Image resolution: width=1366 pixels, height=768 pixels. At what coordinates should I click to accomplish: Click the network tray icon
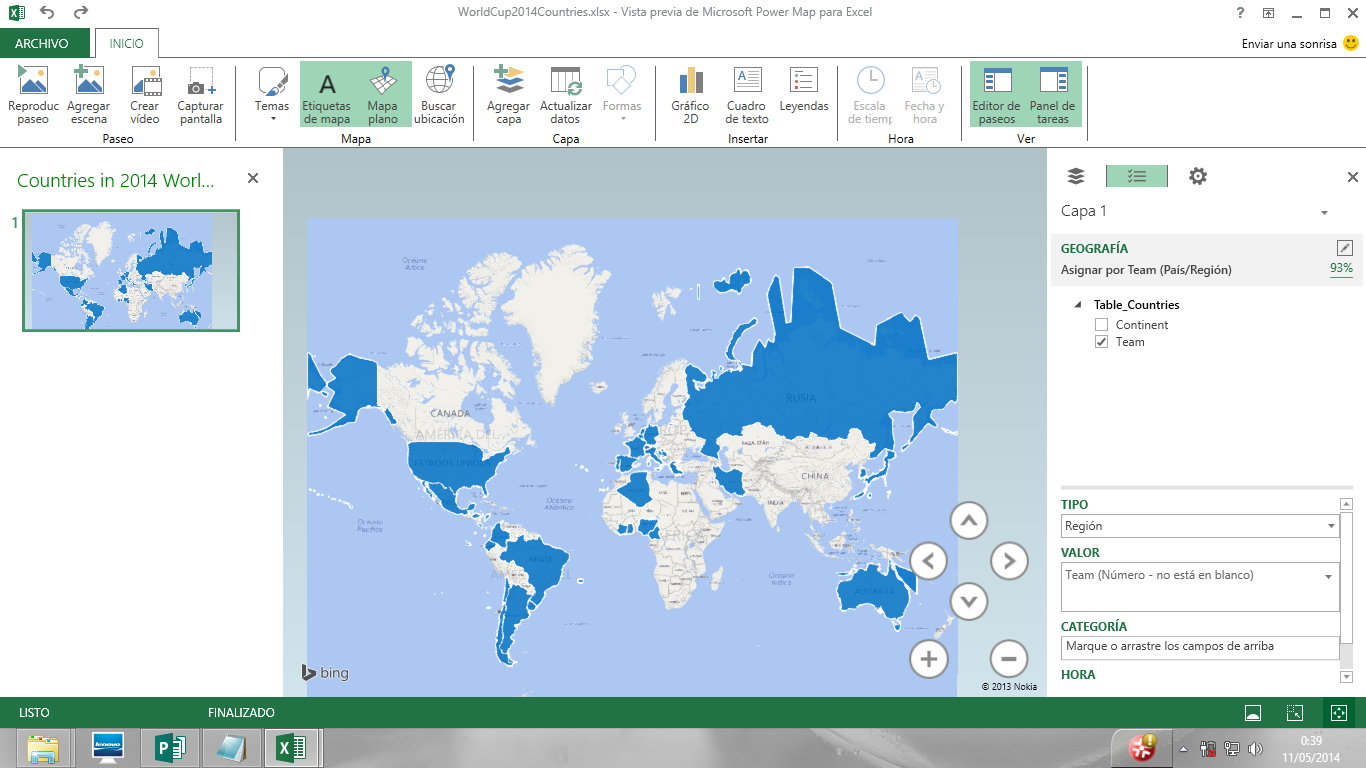pos(1231,748)
